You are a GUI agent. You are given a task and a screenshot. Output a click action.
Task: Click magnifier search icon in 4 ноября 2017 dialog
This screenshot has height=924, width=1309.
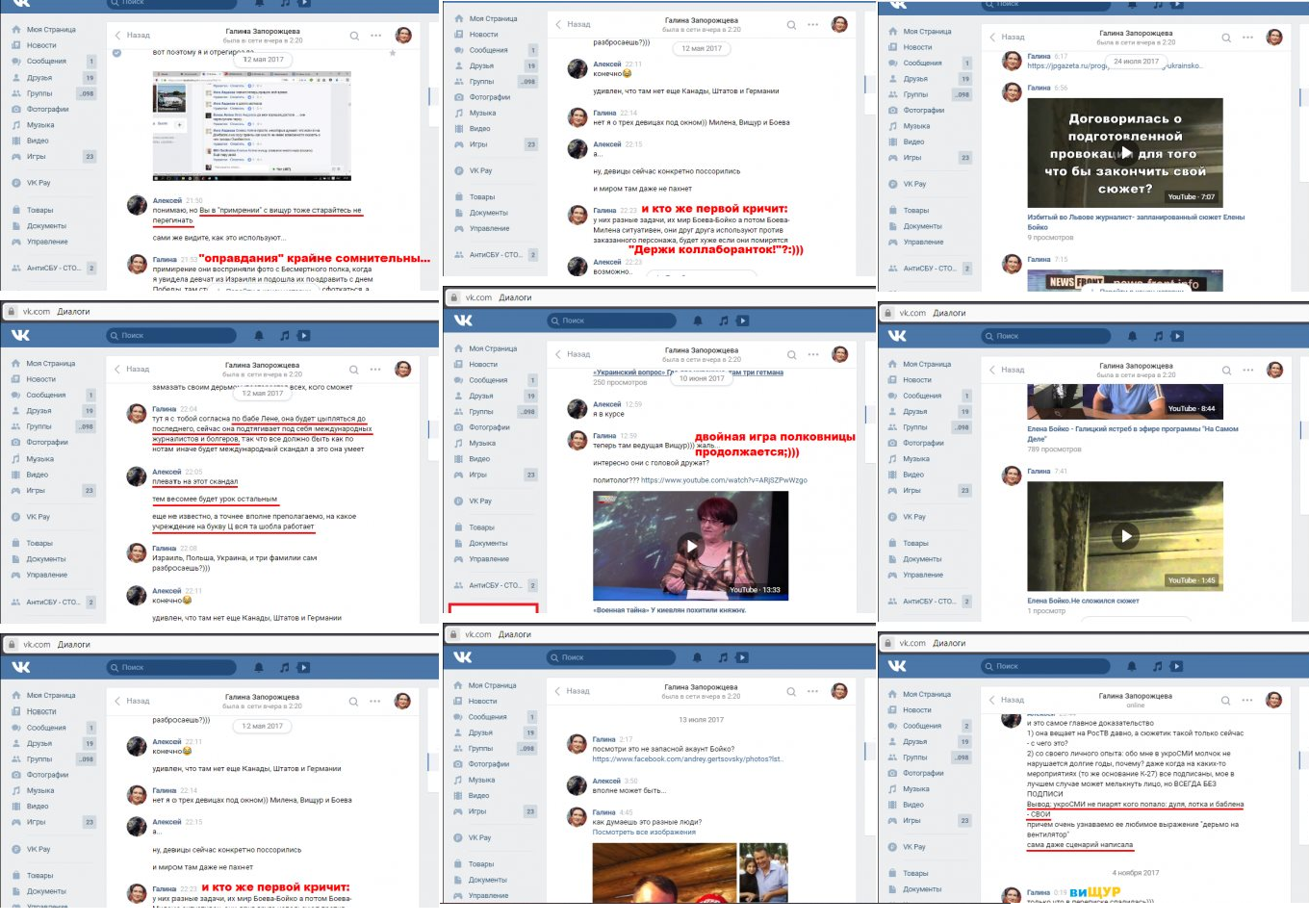[x=1226, y=700]
